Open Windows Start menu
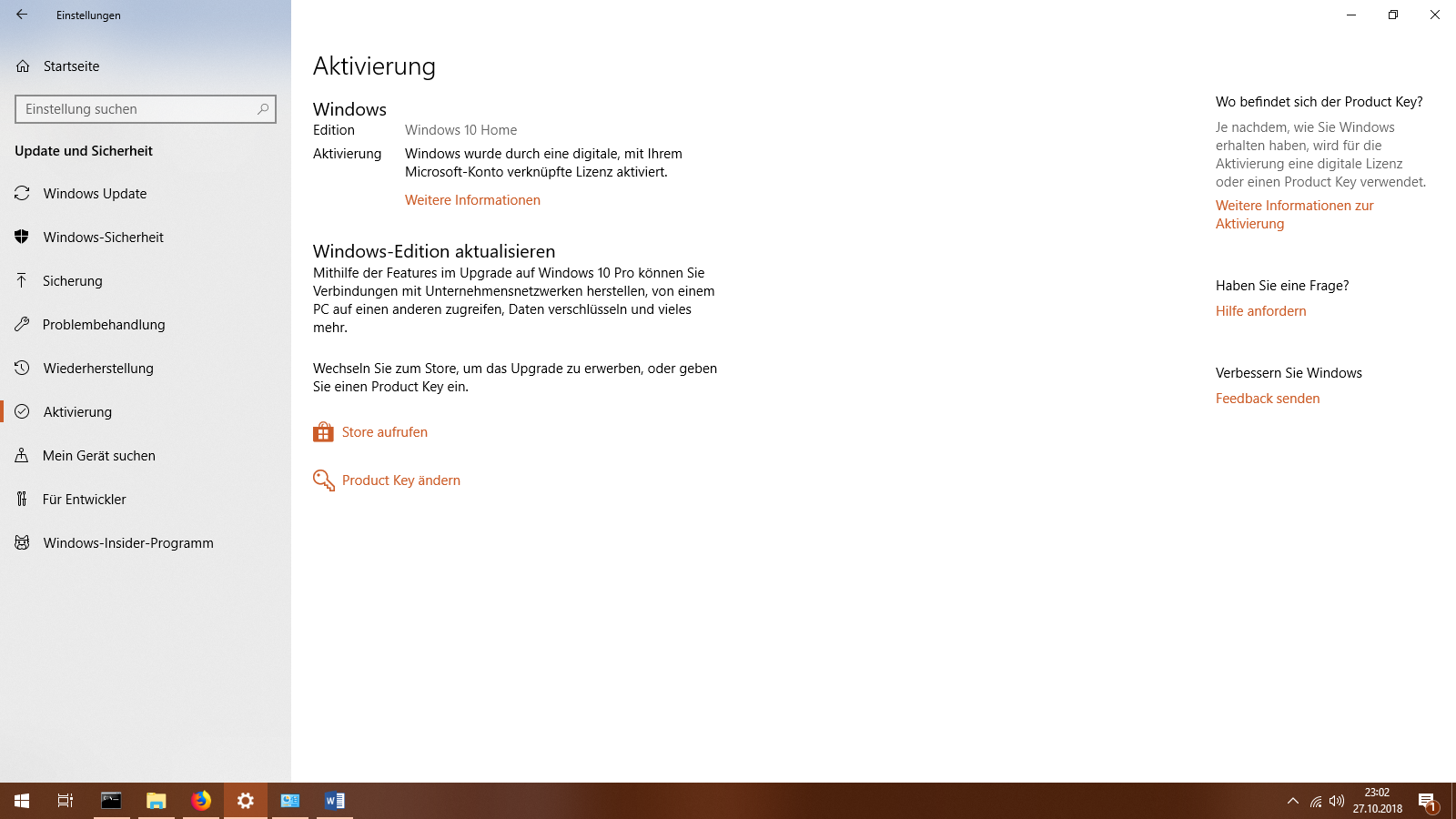 22,801
